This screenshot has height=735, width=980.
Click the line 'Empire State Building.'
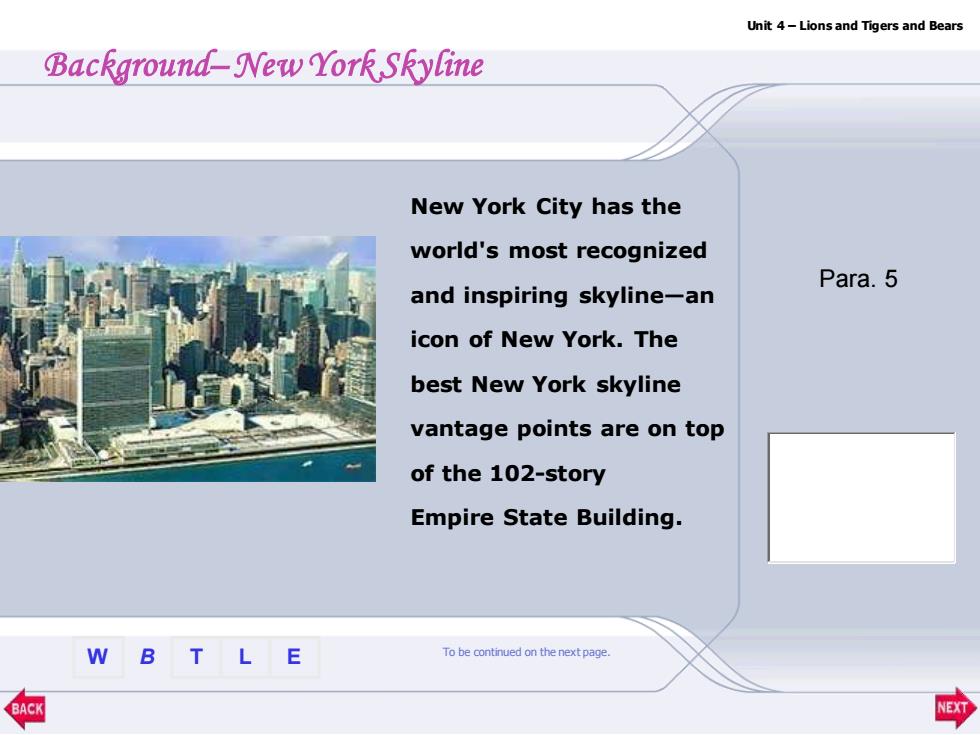[546, 518]
